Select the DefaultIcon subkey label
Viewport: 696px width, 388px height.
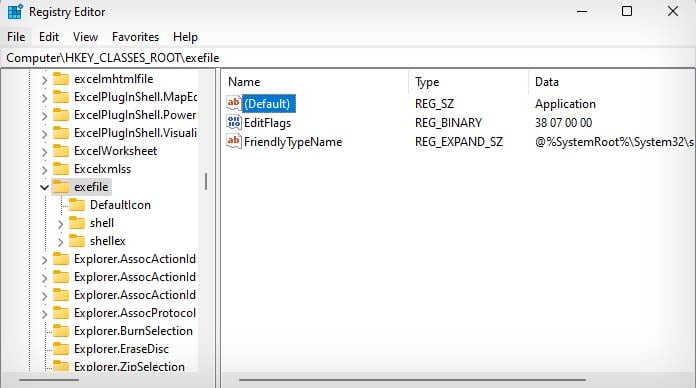(120, 205)
